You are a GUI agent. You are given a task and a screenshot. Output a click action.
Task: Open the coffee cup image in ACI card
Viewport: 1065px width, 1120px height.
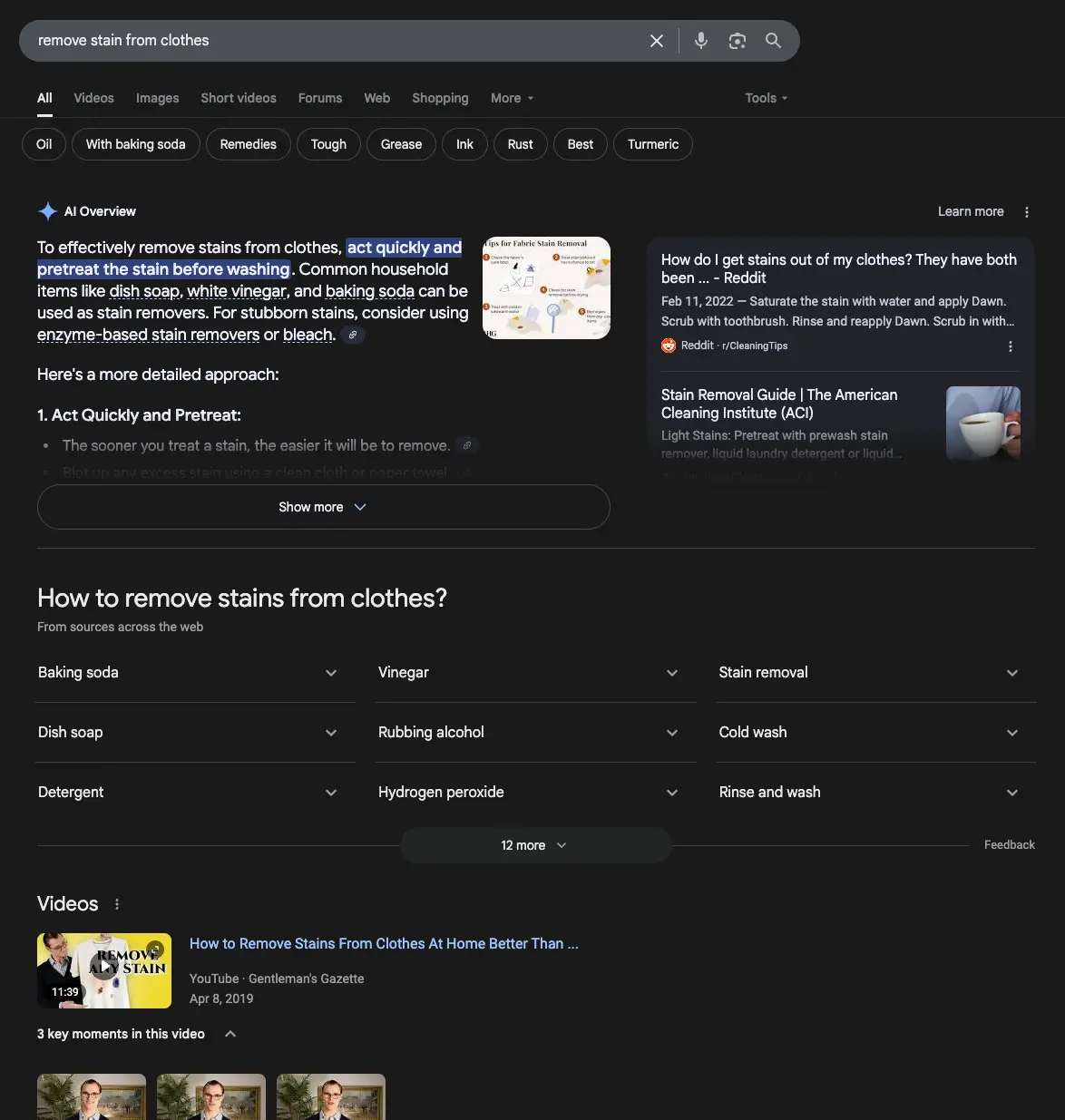(982, 424)
